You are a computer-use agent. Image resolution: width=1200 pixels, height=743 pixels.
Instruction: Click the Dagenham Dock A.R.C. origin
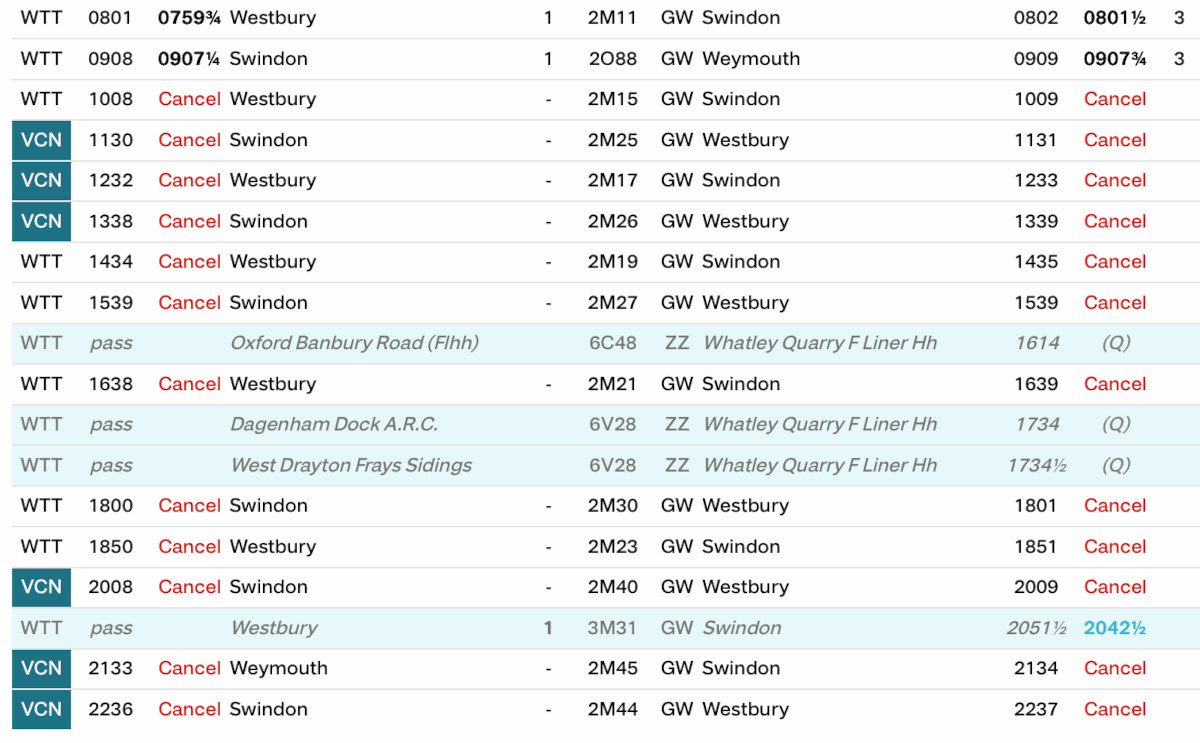[x=334, y=424]
